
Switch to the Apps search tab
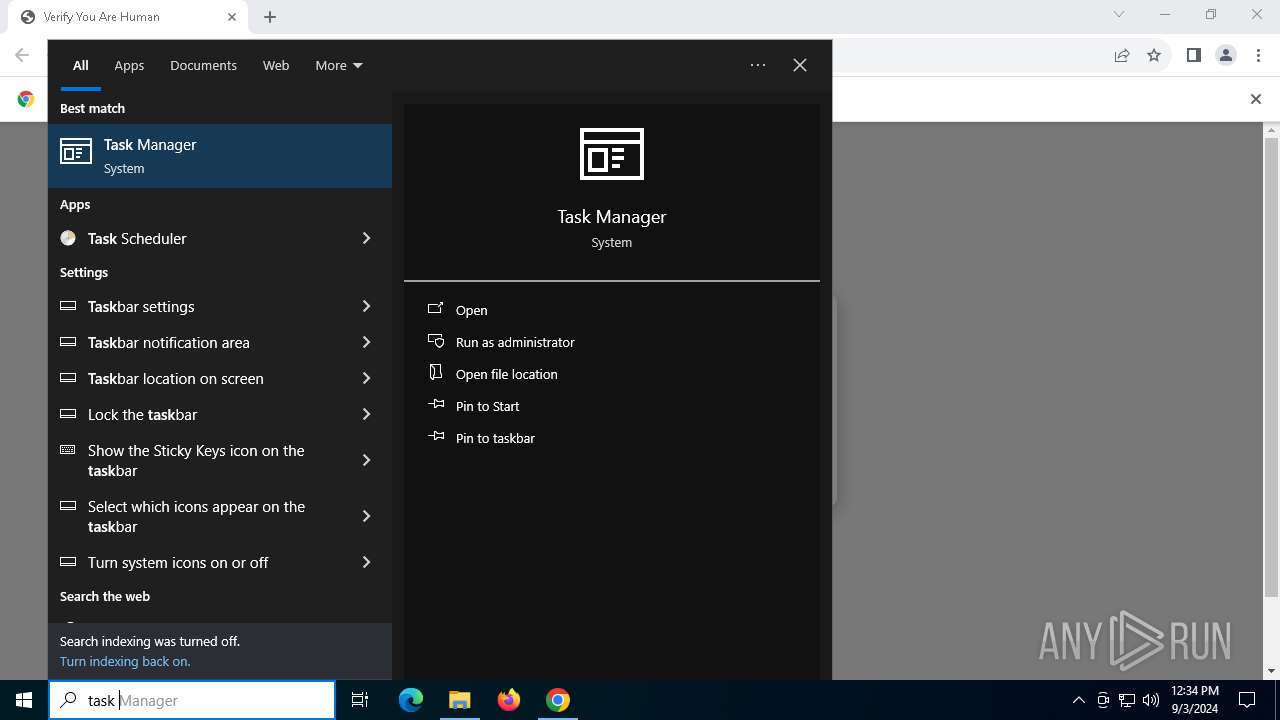pos(129,65)
